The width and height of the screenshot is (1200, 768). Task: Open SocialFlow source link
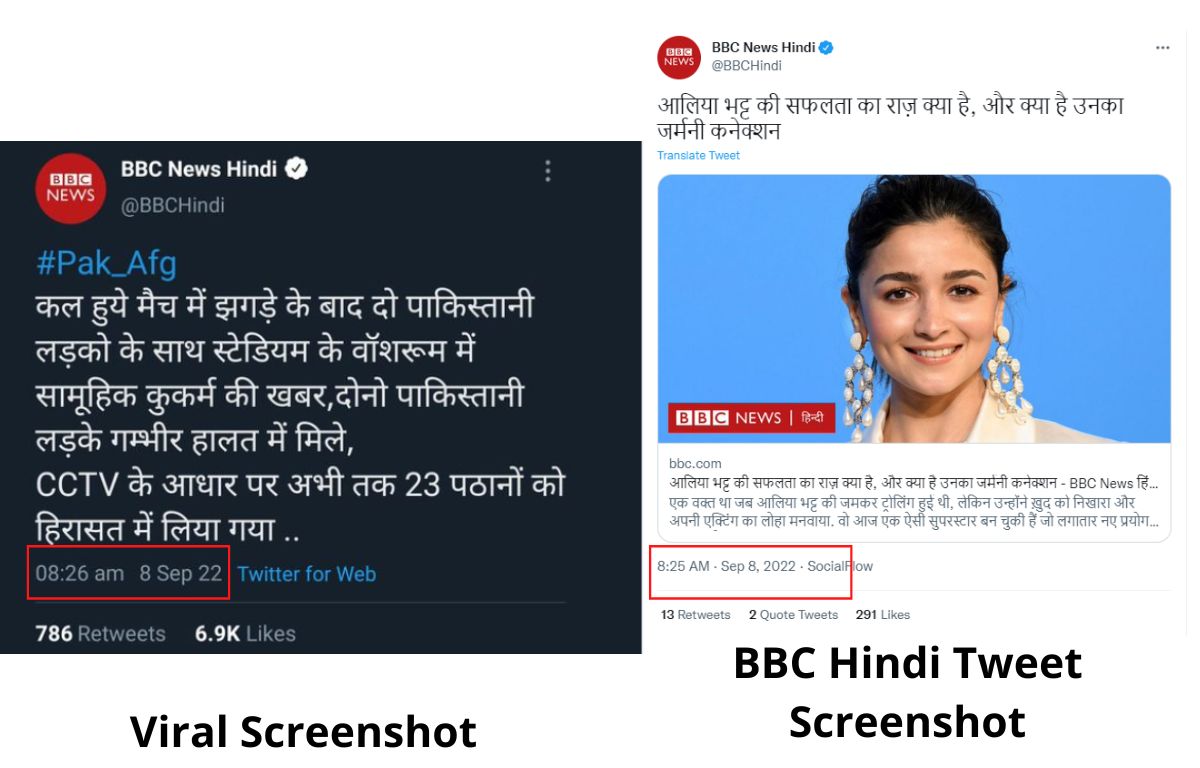coord(840,566)
